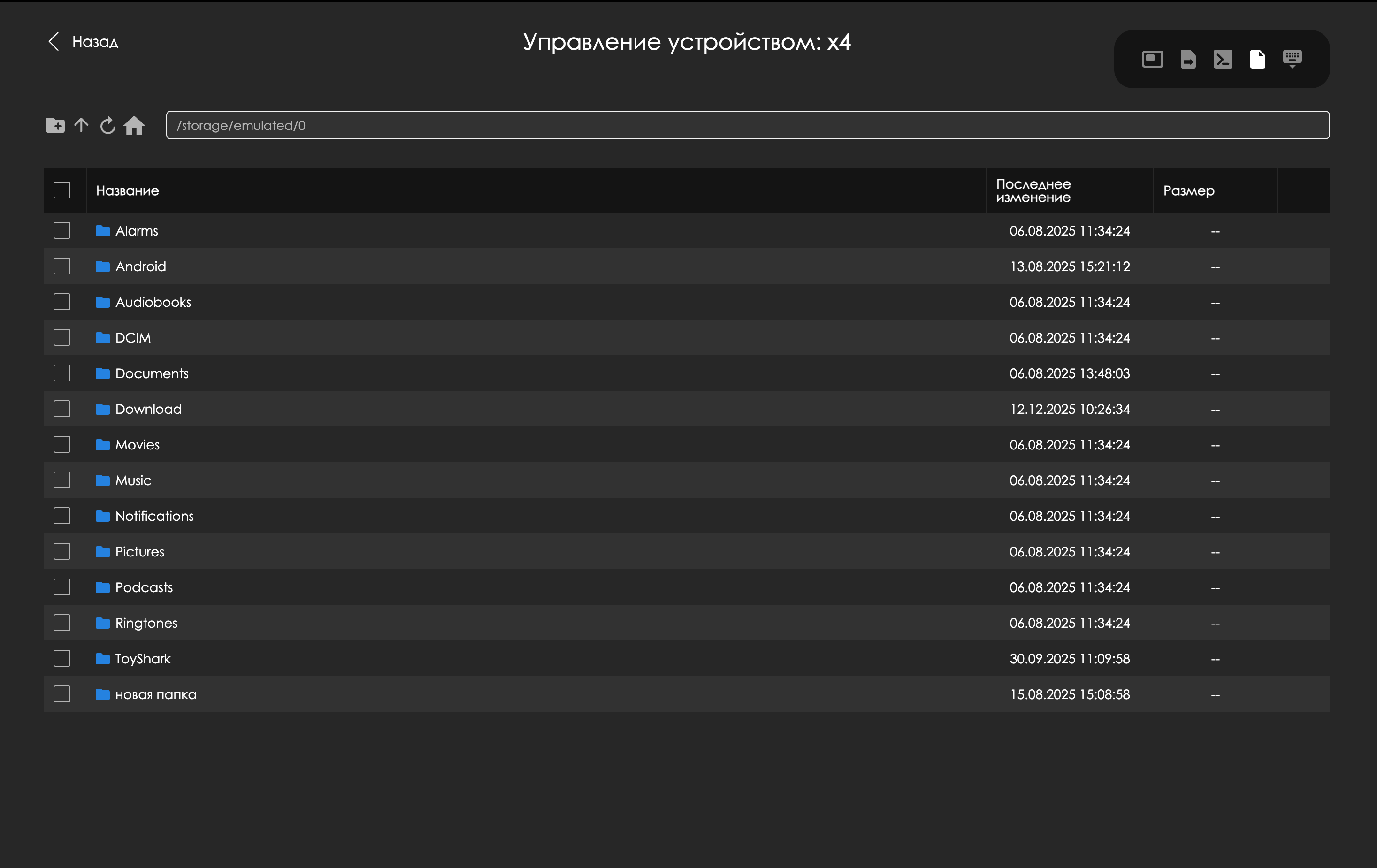Refresh the file listing
Viewport: 1377px width, 868px height.
click(x=107, y=125)
